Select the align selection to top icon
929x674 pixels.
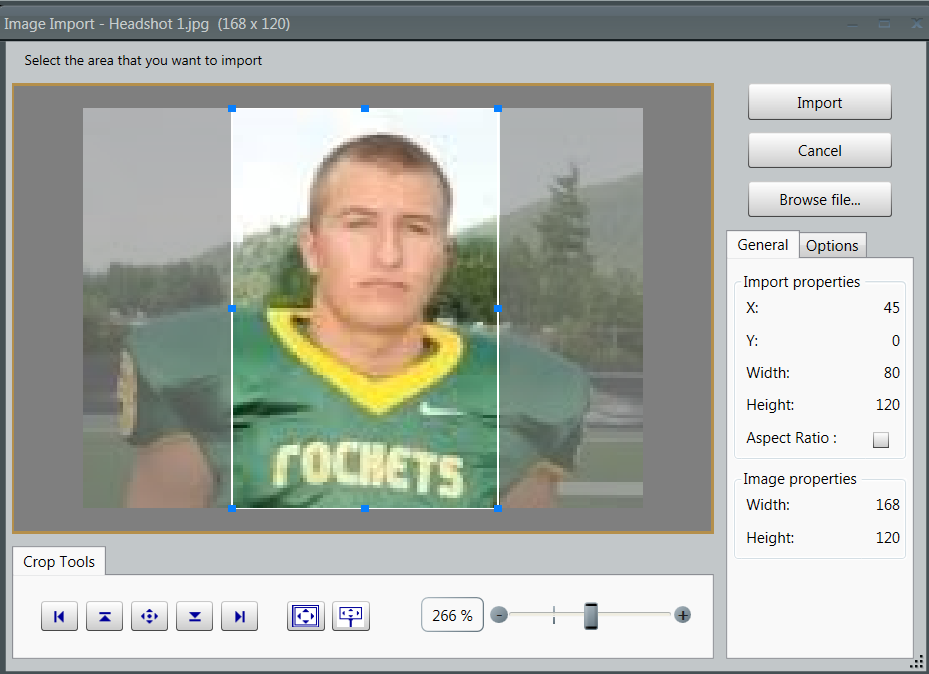click(x=104, y=616)
